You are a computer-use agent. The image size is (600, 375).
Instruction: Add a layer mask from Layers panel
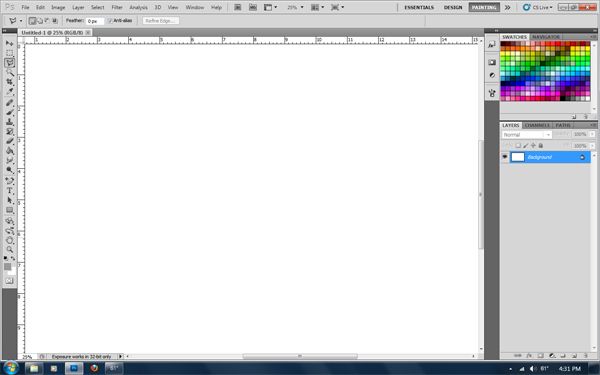pyautogui.click(x=540, y=355)
